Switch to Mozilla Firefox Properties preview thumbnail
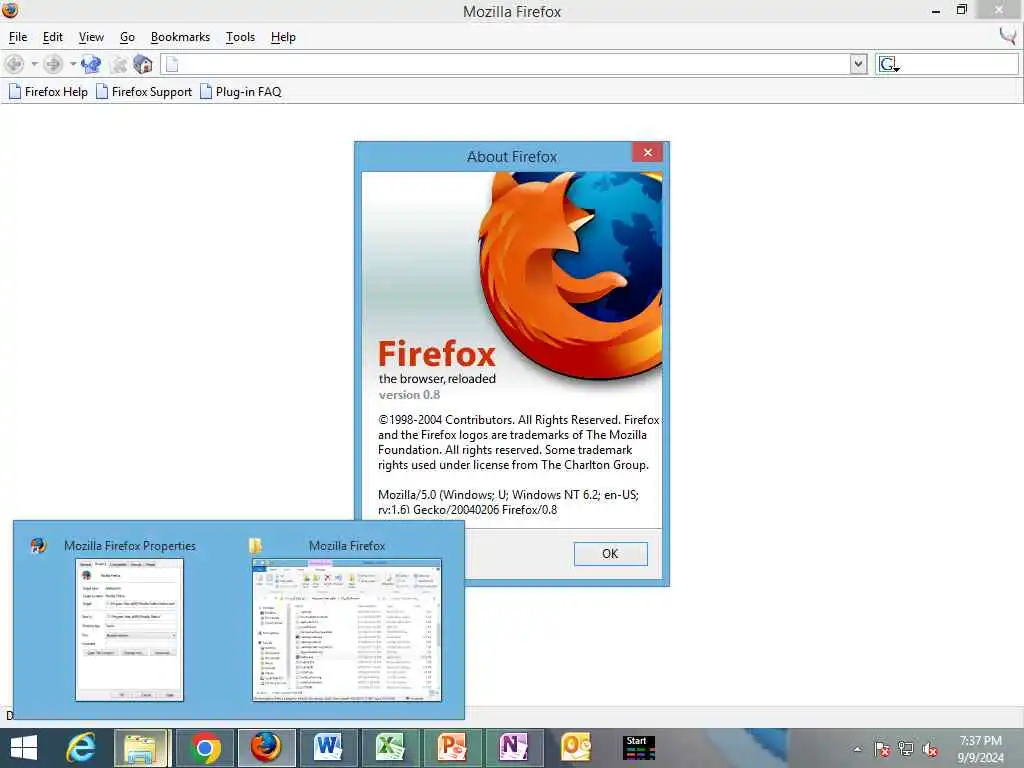The image size is (1024, 768). (x=129, y=630)
